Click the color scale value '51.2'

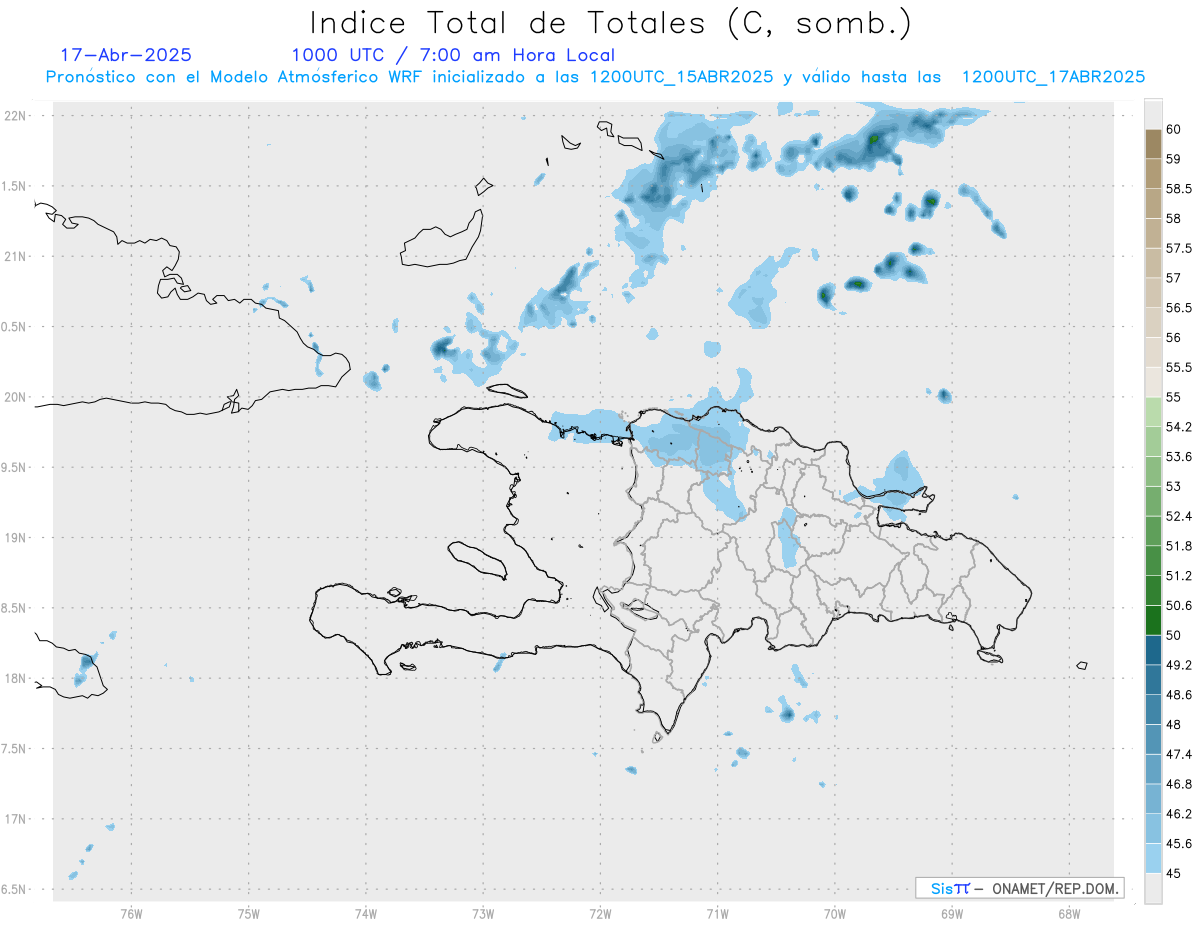[1178, 575]
